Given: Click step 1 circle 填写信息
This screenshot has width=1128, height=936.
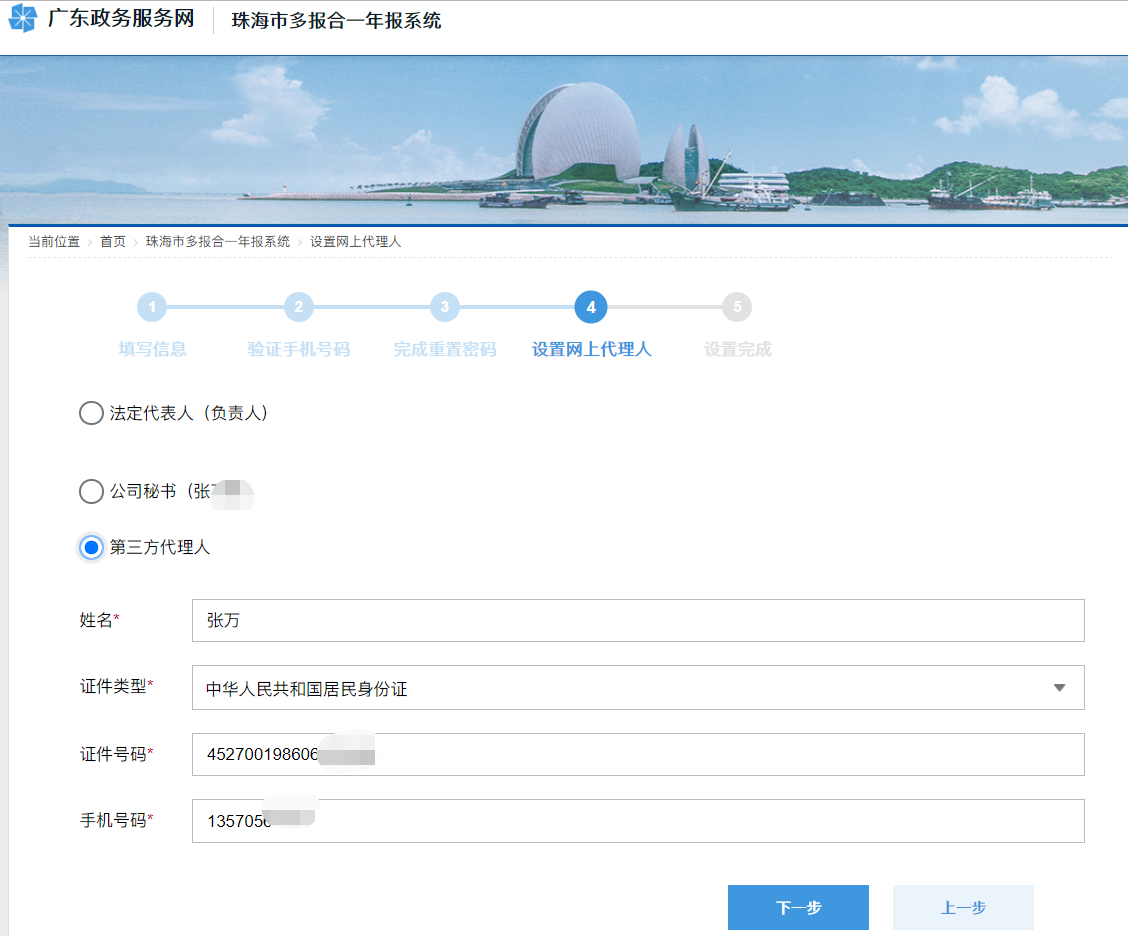Looking at the screenshot, I should pos(152,307).
